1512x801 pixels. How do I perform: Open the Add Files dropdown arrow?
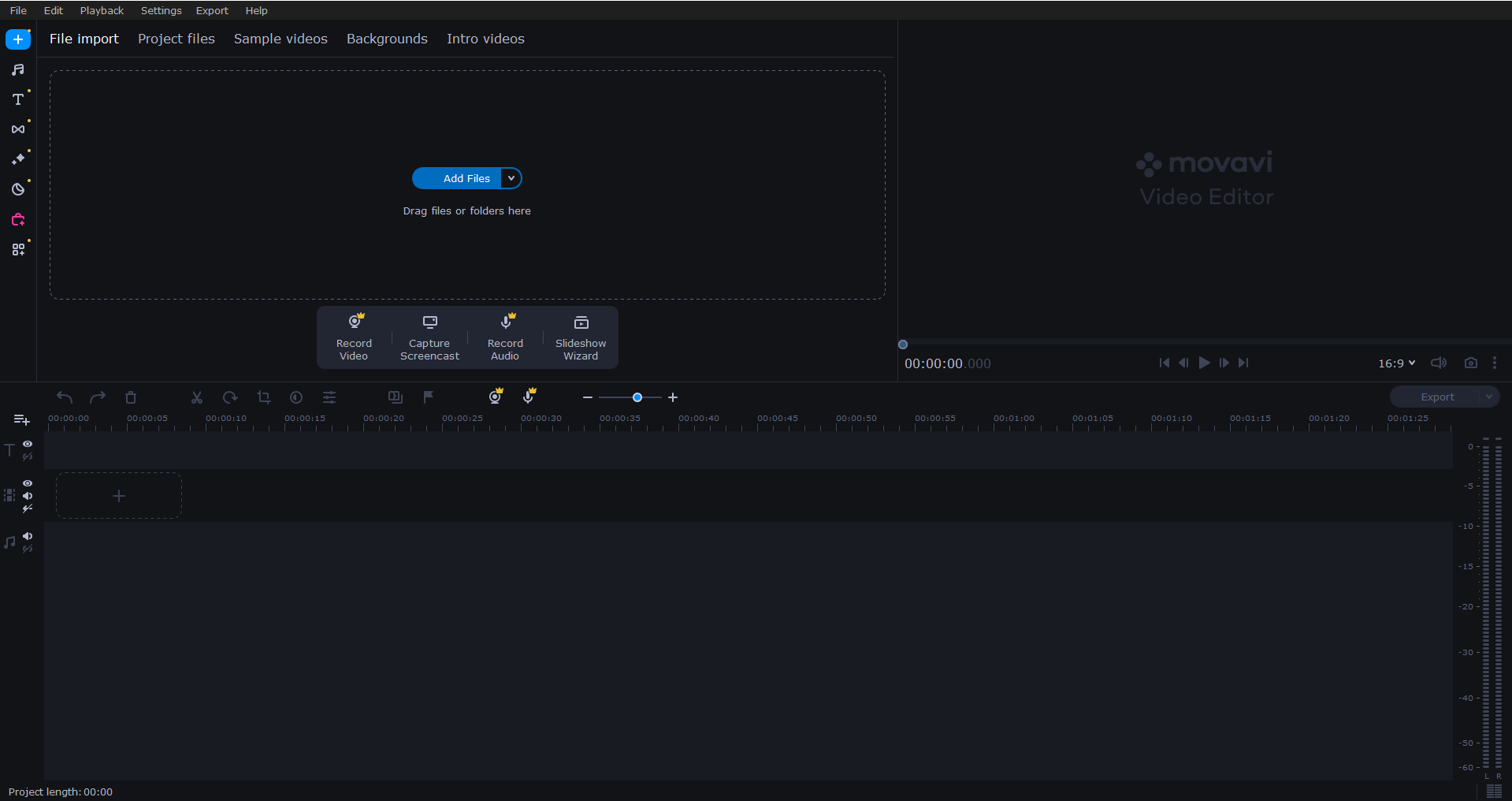click(511, 178)
